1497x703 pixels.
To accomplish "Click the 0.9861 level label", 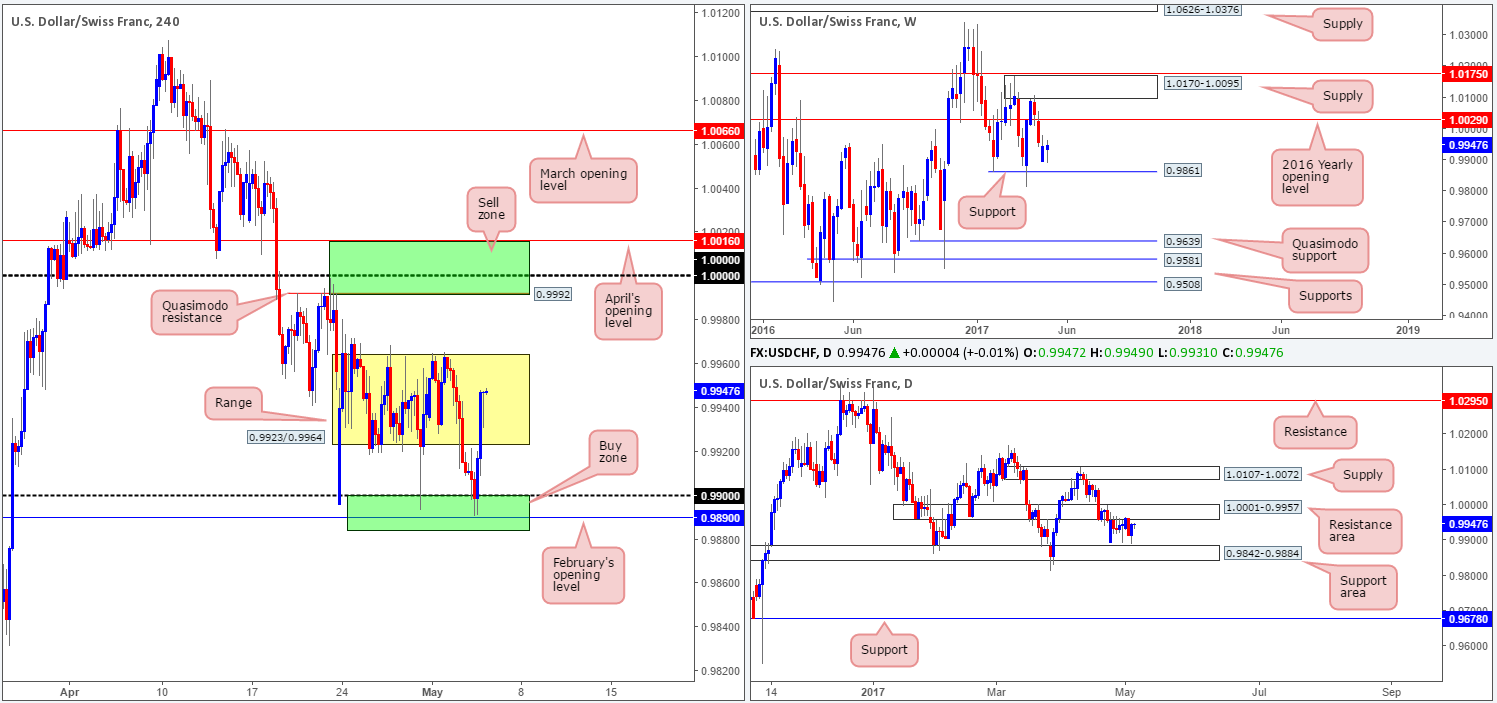I will pos(1181,171).
